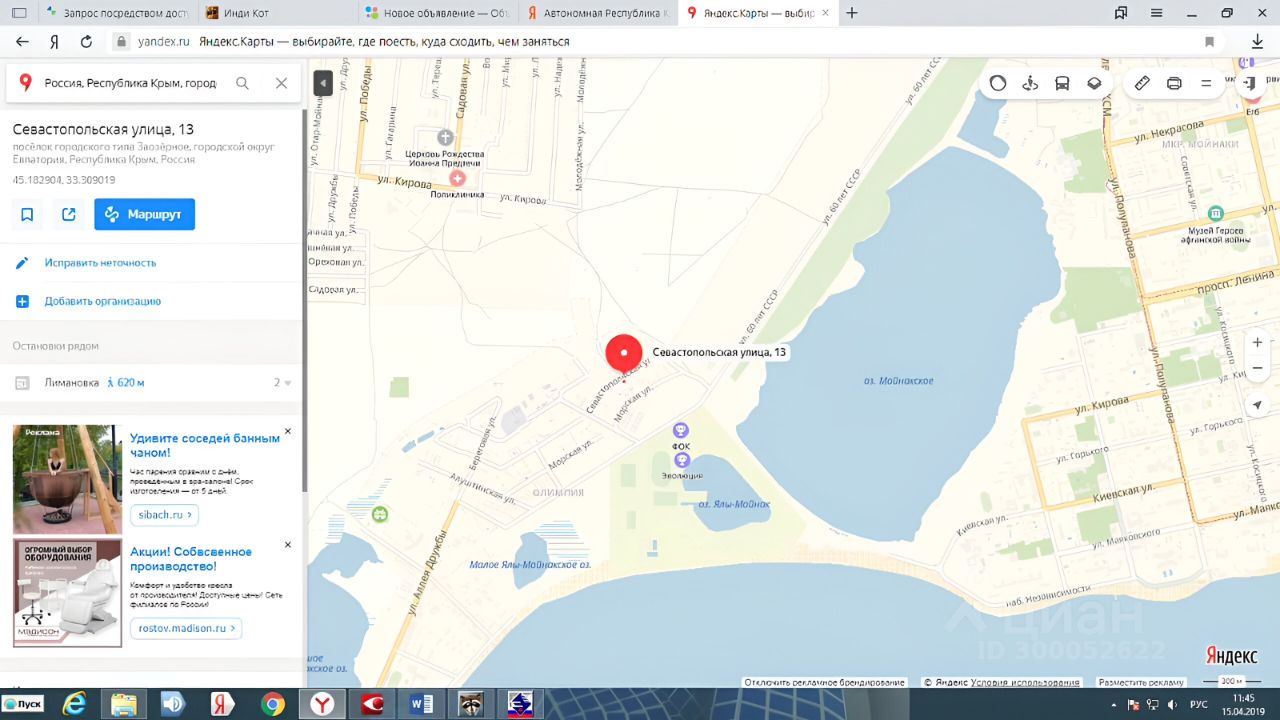This screenshot has width=1280, height=720.
Task: Close the Яндекс.Карты tab
Action: point(826,13)
